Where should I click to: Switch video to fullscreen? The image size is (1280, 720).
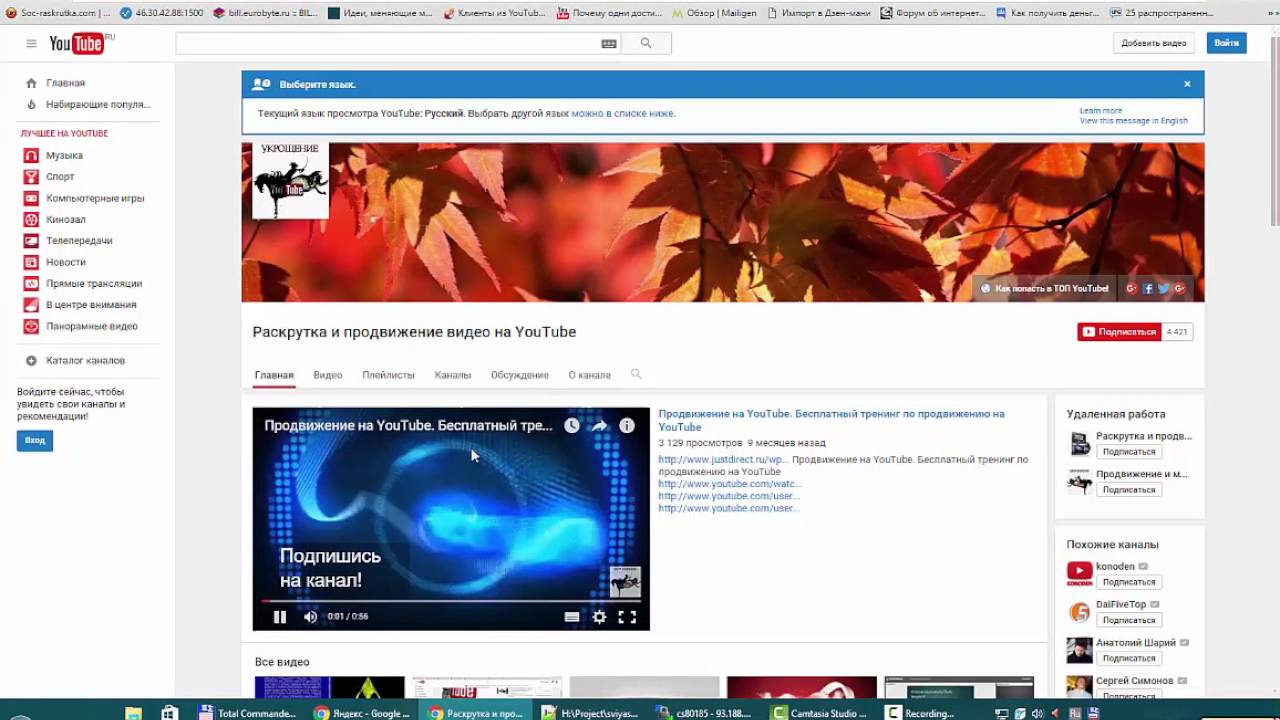point(627,617)
